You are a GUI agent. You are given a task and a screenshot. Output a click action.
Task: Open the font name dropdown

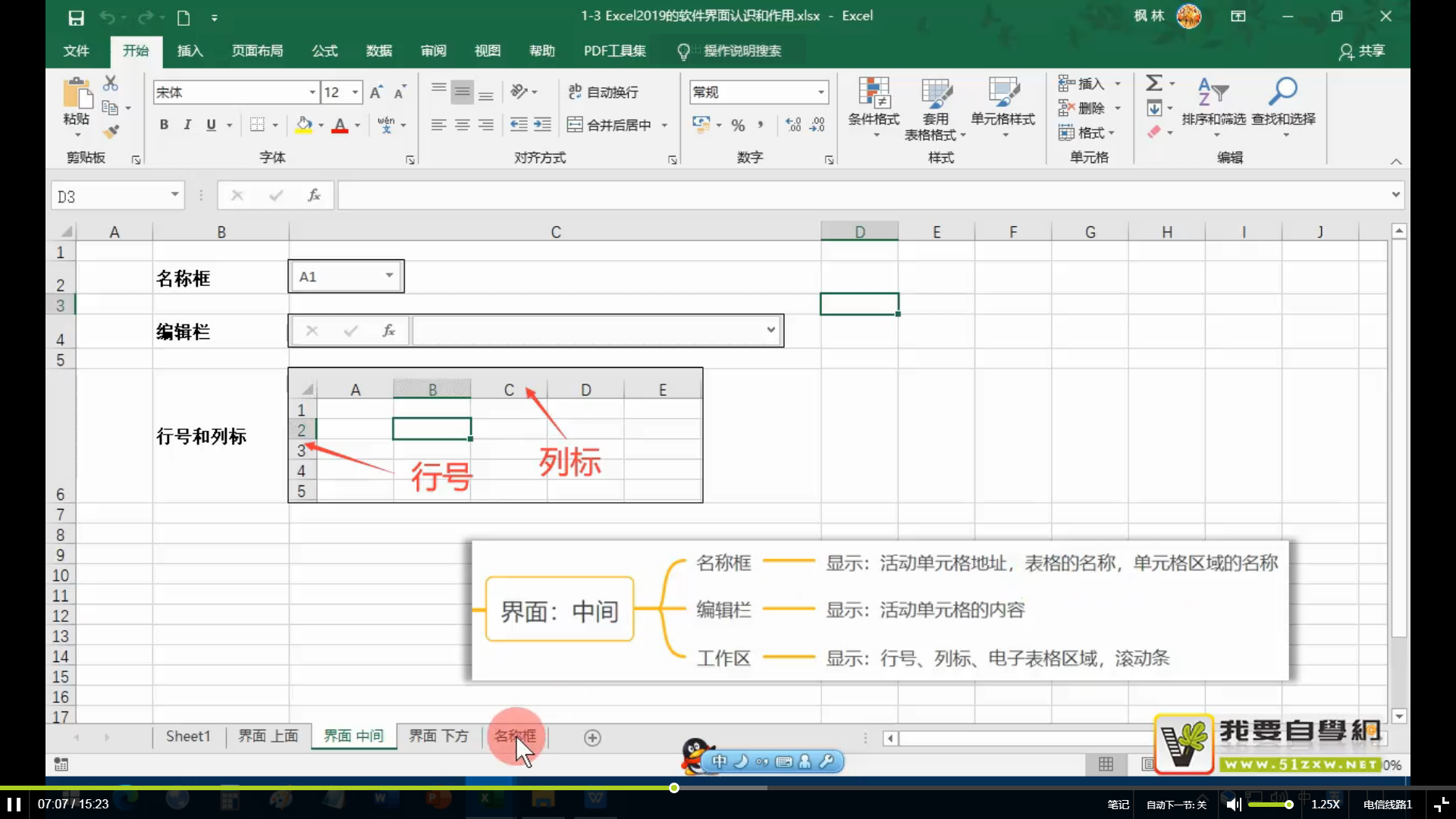tap(312, 93)
